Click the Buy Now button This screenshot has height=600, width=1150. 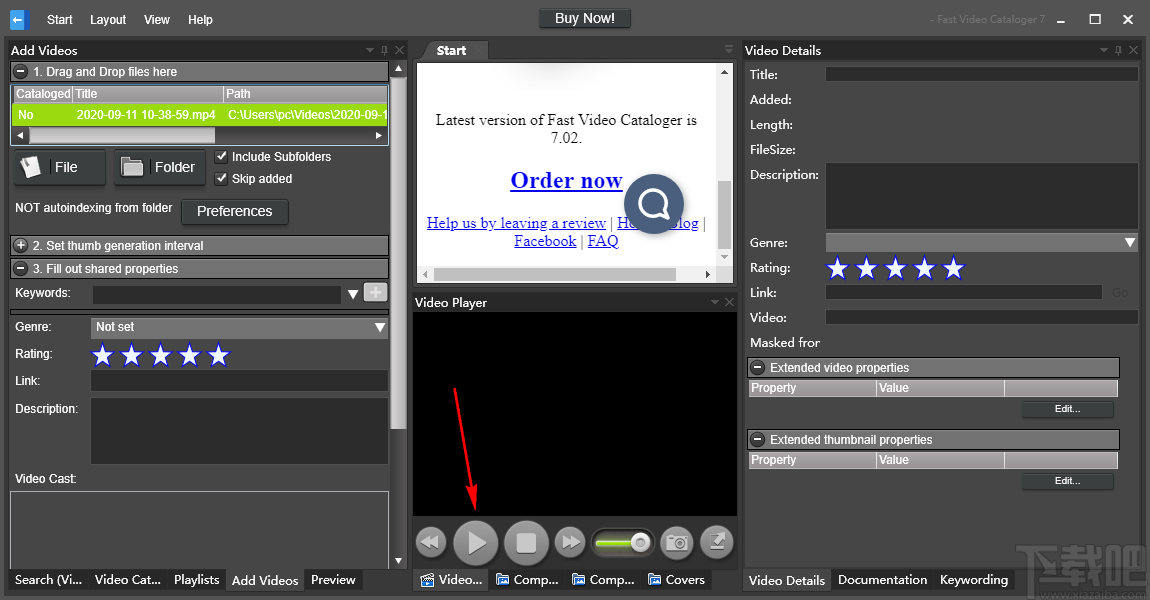point(584,17)
